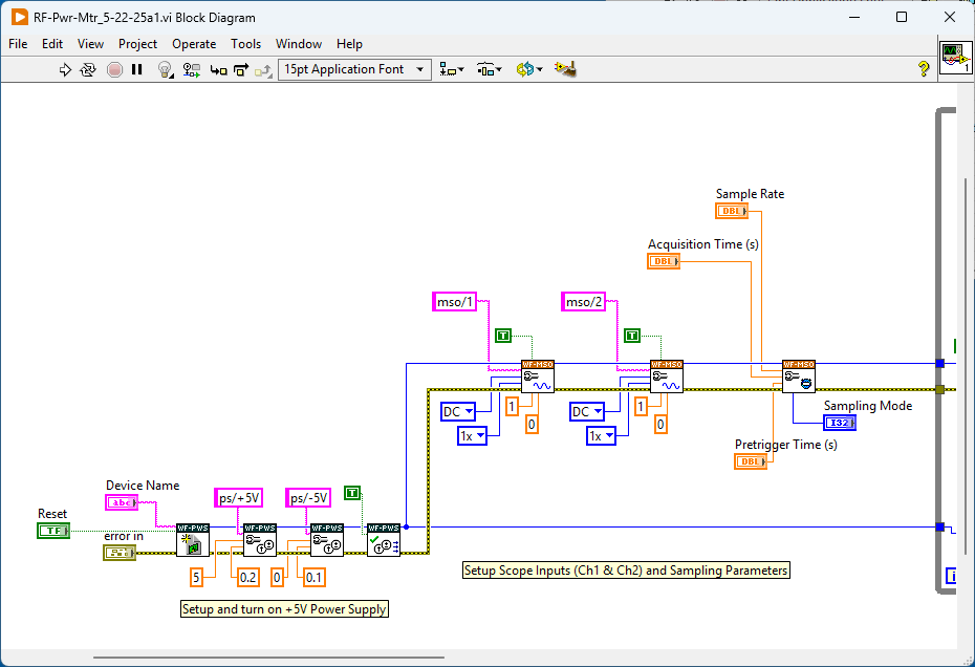The width and height of the screenshot is (977, 668).
Task: Open the 15pt Application Font dropdown
Action: [354, 69]
